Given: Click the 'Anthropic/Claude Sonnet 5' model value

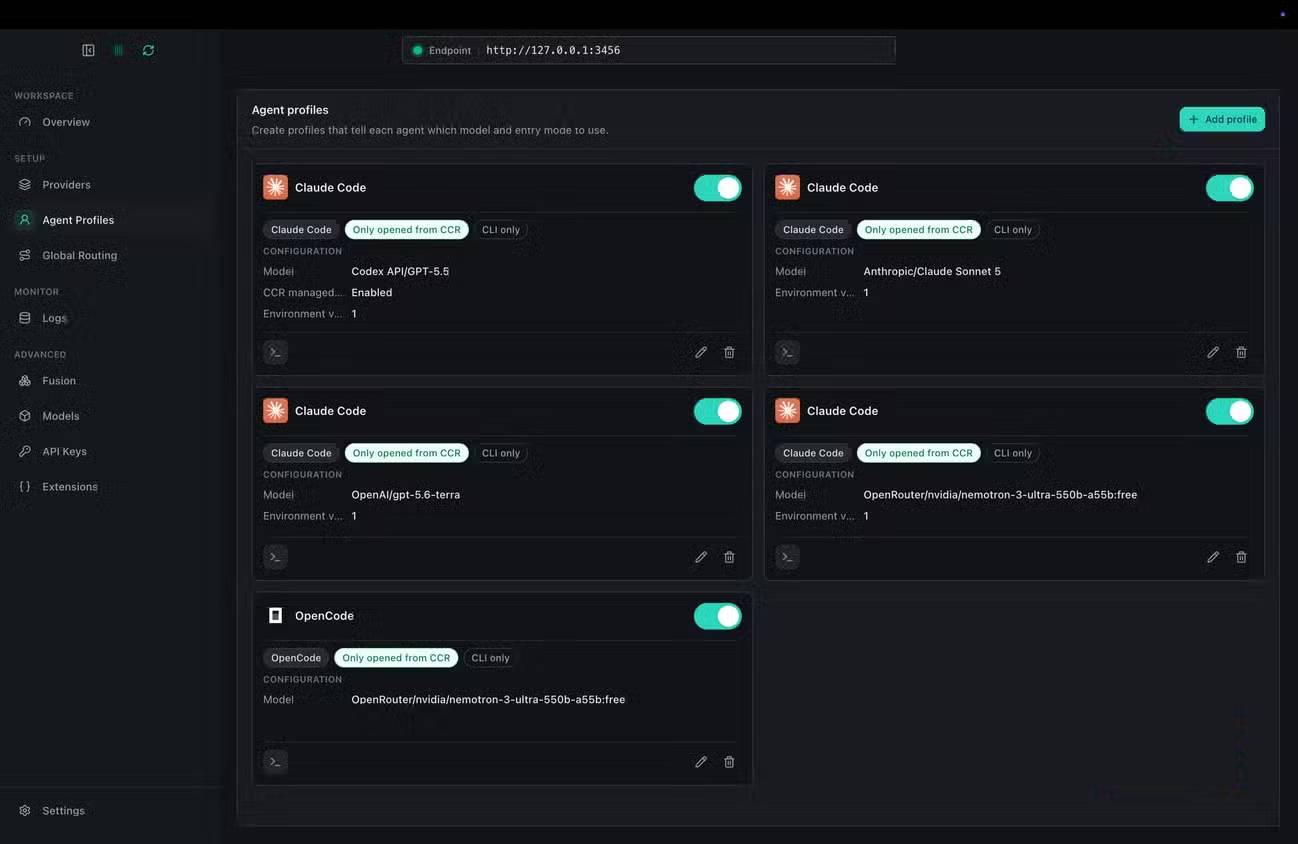Looking at the screenshot, I should click(932, 271).
